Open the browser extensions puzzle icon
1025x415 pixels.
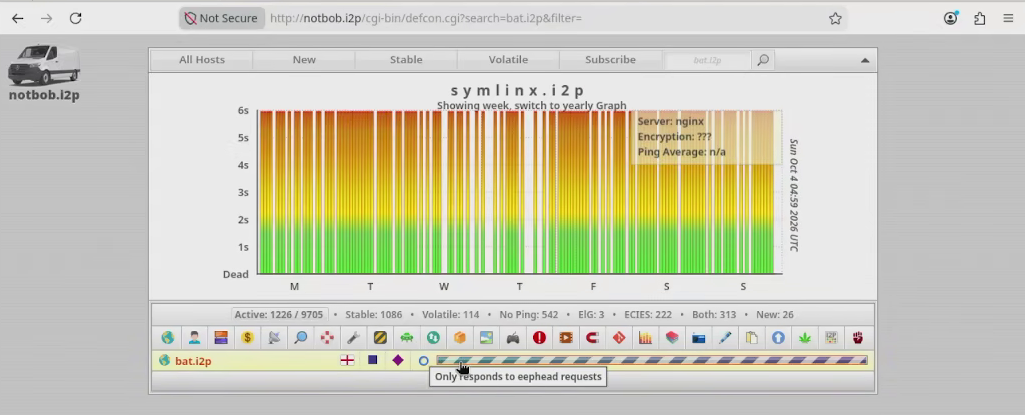[979, 18]
